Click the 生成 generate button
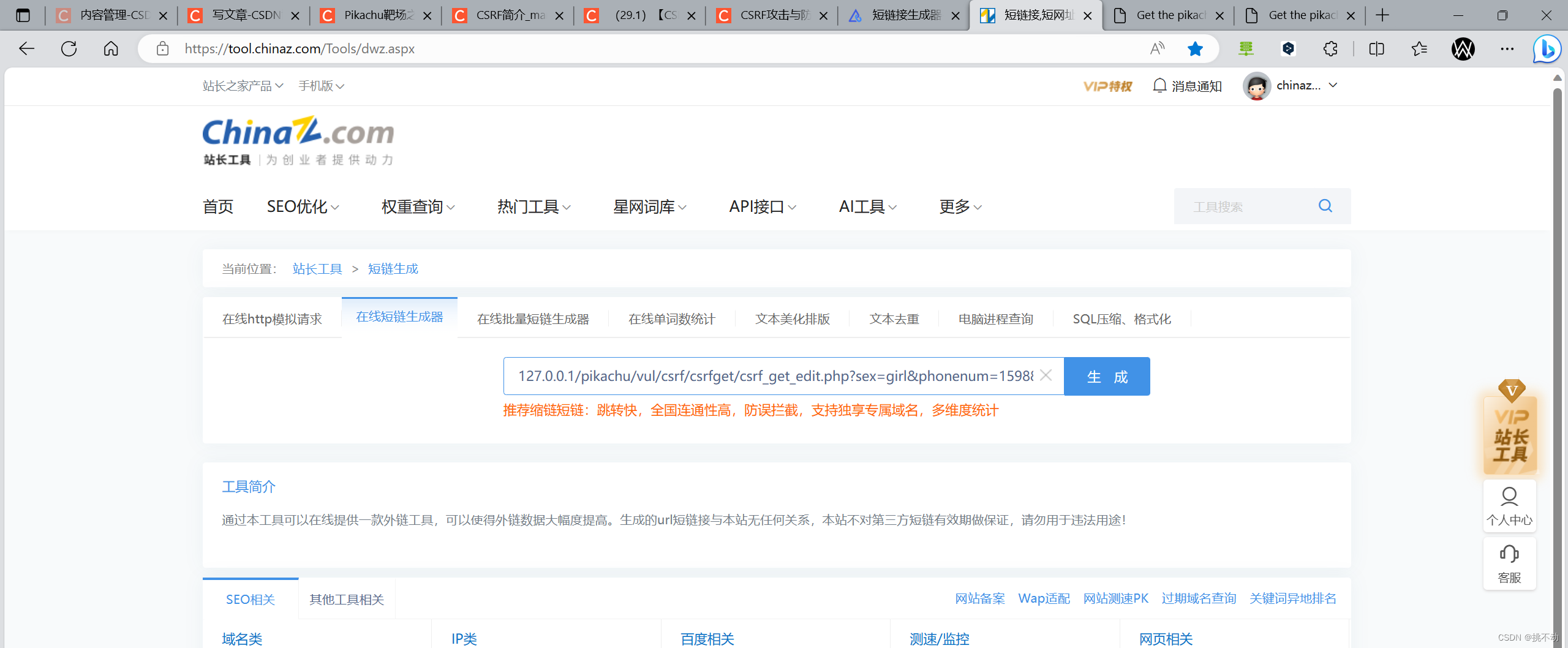The width and height of the screenshot is (1568, 648). 1107,375
